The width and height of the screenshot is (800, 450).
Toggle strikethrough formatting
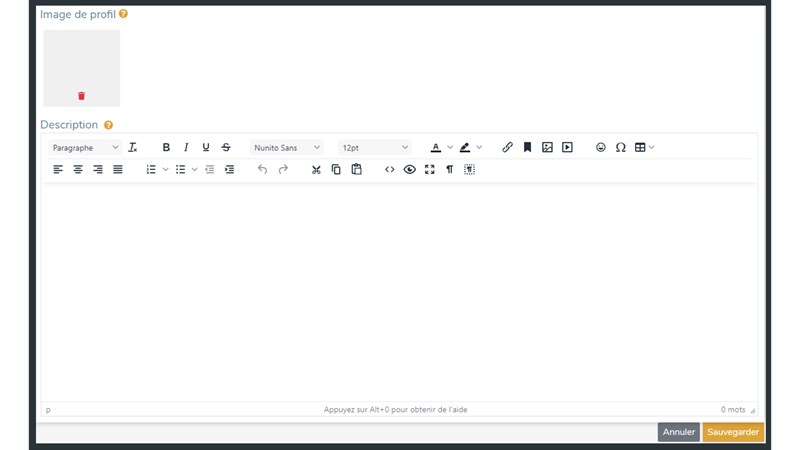226,147
